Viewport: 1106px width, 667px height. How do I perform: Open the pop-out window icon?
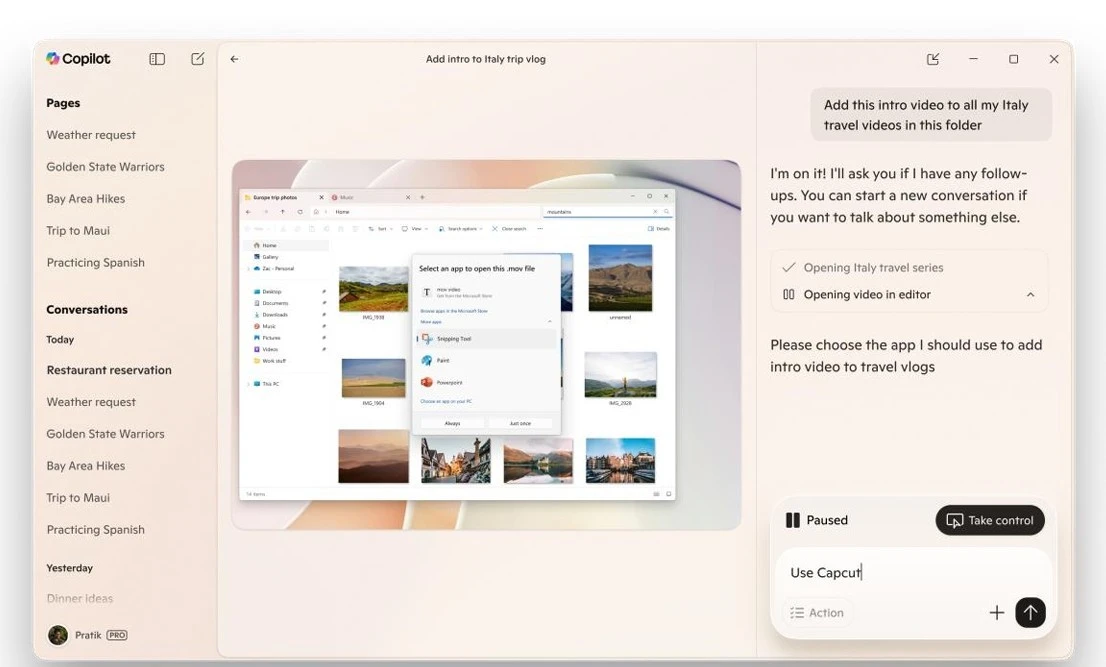[933, 59]
